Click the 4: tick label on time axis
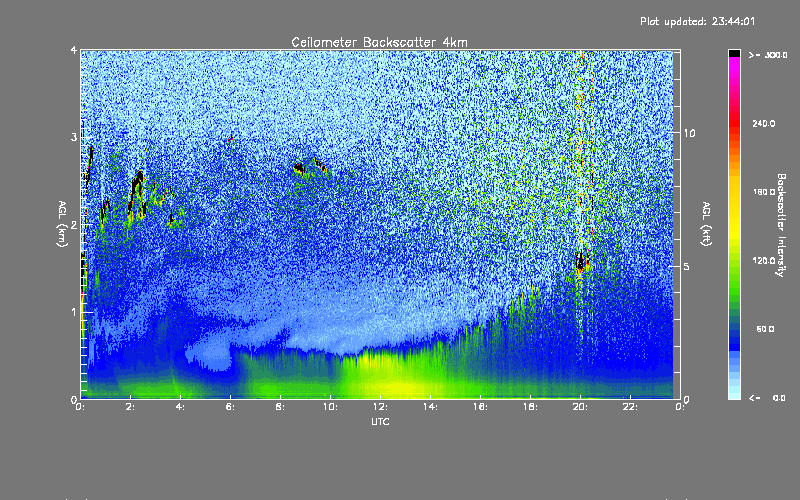The width and height of the screenshot is (800, 500). click(x=182, y=407)
